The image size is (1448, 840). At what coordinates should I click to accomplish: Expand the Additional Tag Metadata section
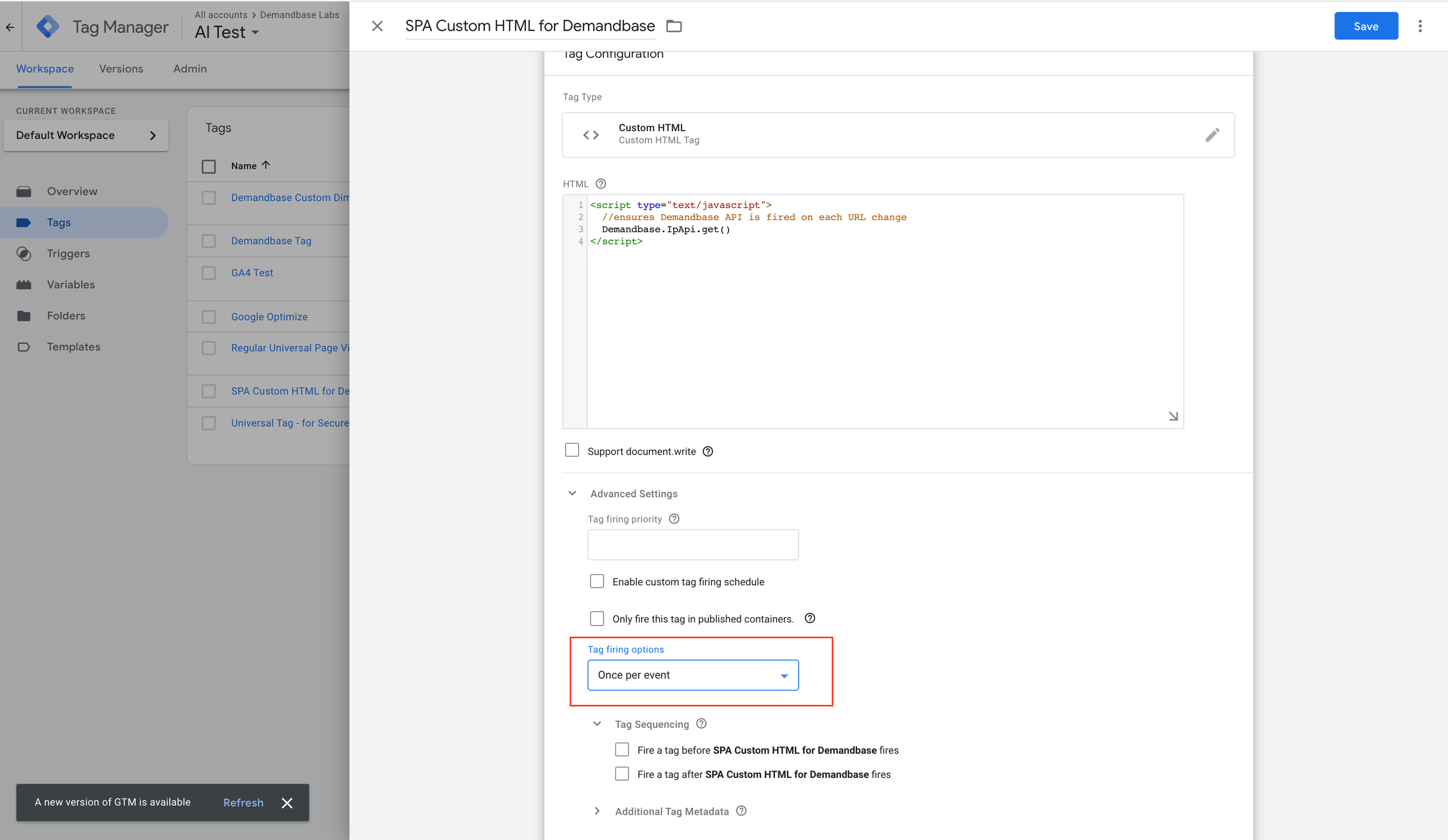coord(597,811)
